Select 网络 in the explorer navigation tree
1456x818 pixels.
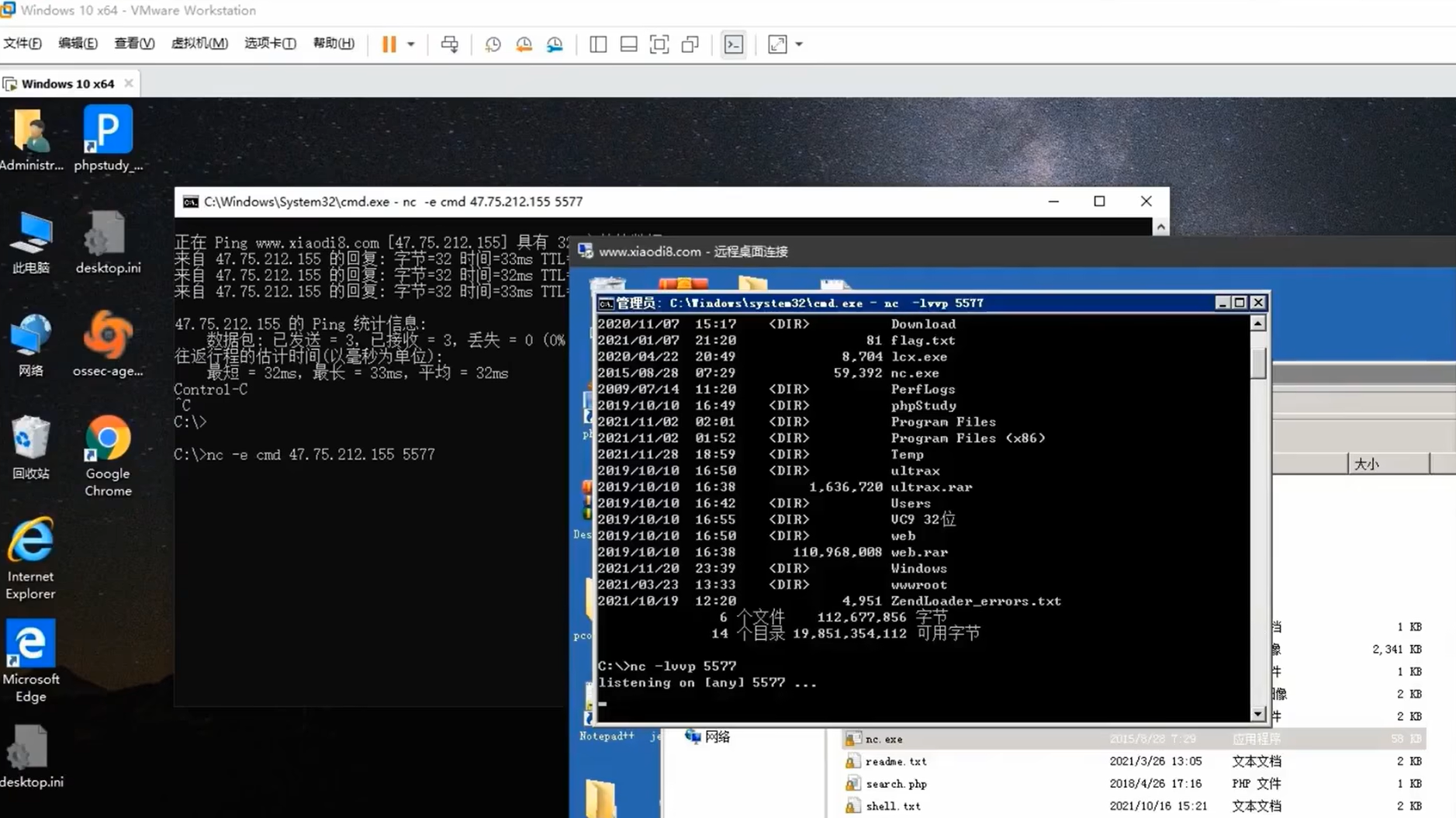(x=708, y=737)
